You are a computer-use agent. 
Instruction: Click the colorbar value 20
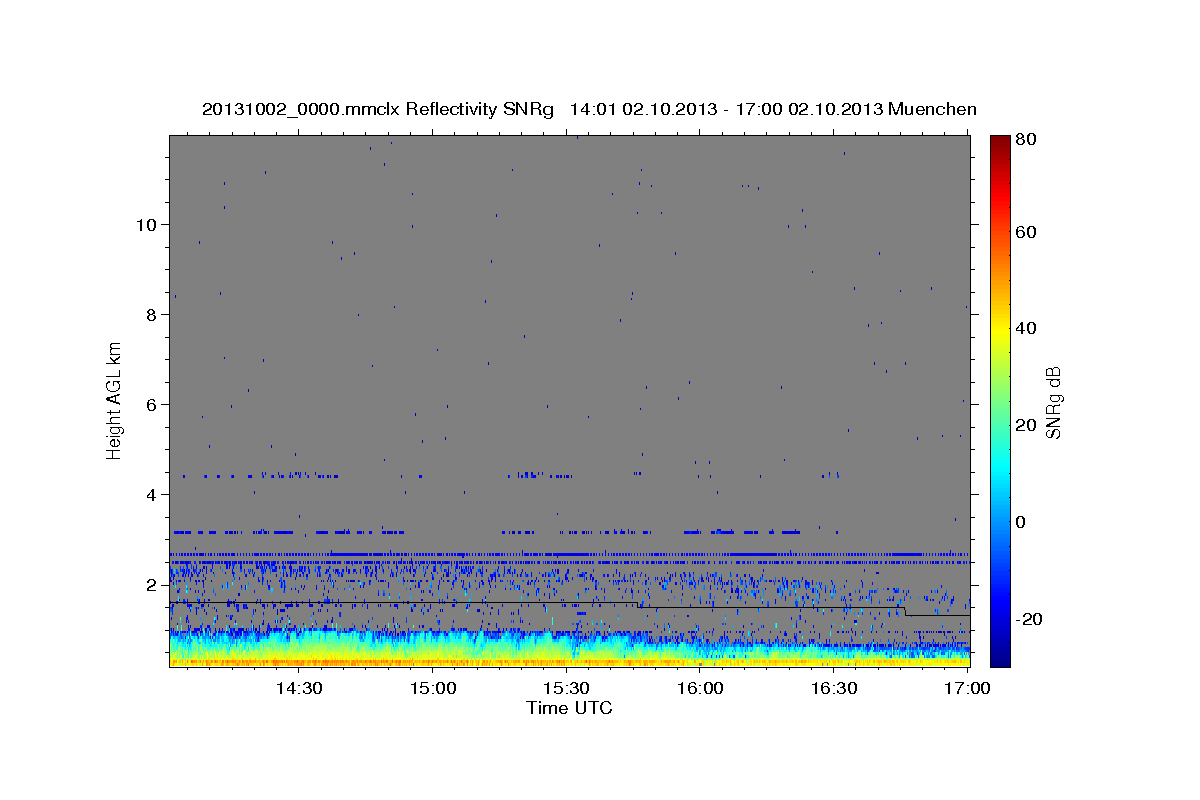[x=1028, y=425]
